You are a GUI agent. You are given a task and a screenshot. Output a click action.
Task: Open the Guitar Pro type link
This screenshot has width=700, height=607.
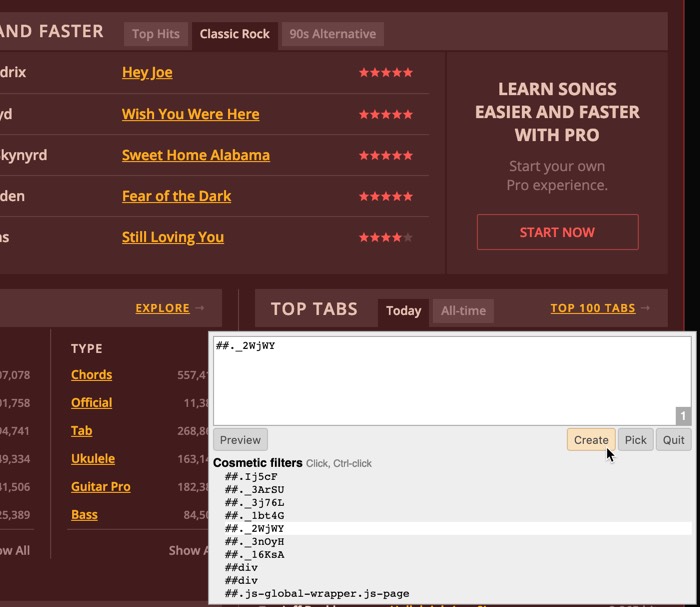[x=101, y=486]
